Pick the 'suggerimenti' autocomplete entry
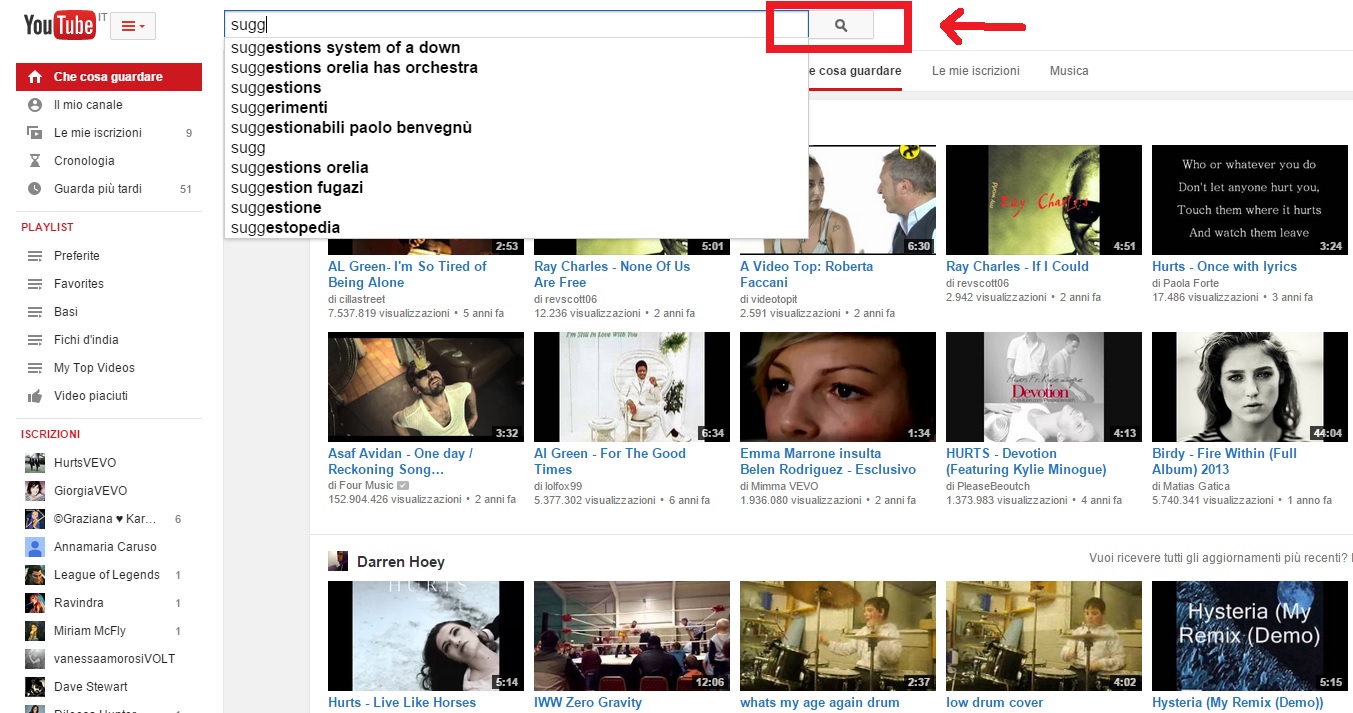 pos(516,107)
